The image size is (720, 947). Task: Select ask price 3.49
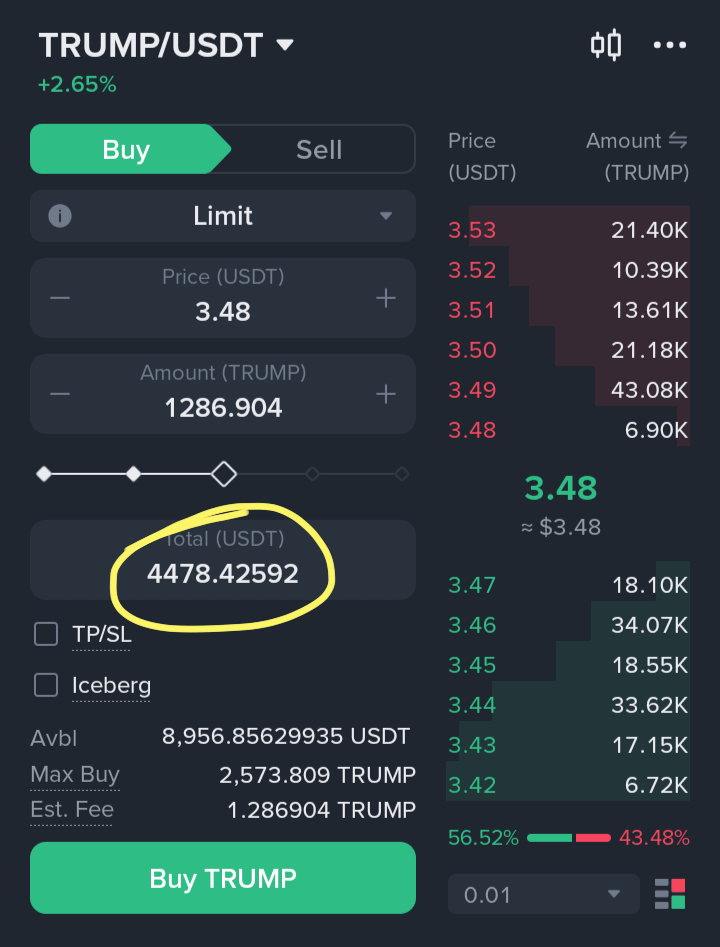472,390
